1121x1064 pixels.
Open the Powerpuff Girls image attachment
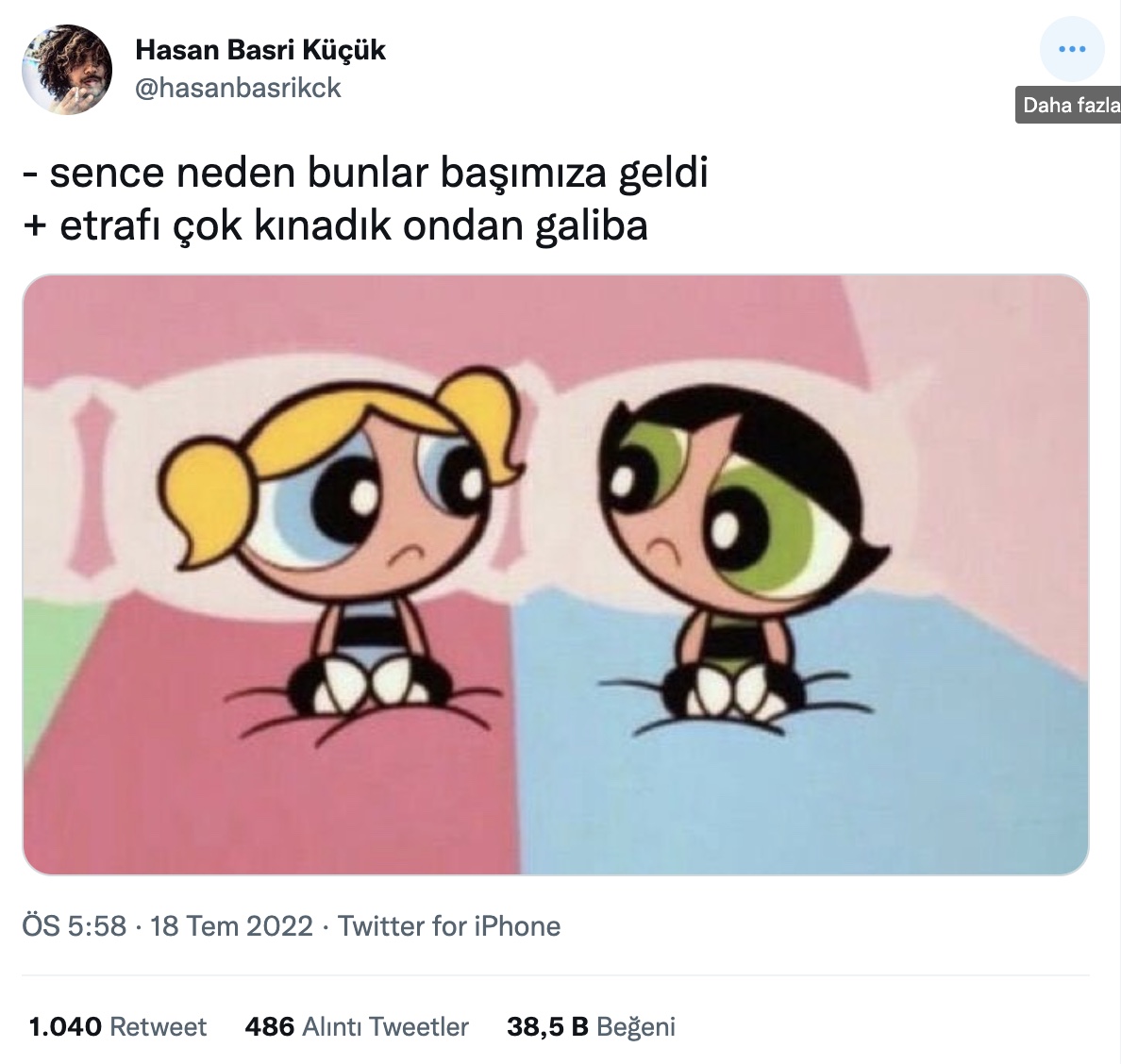[x=556, y=574]
